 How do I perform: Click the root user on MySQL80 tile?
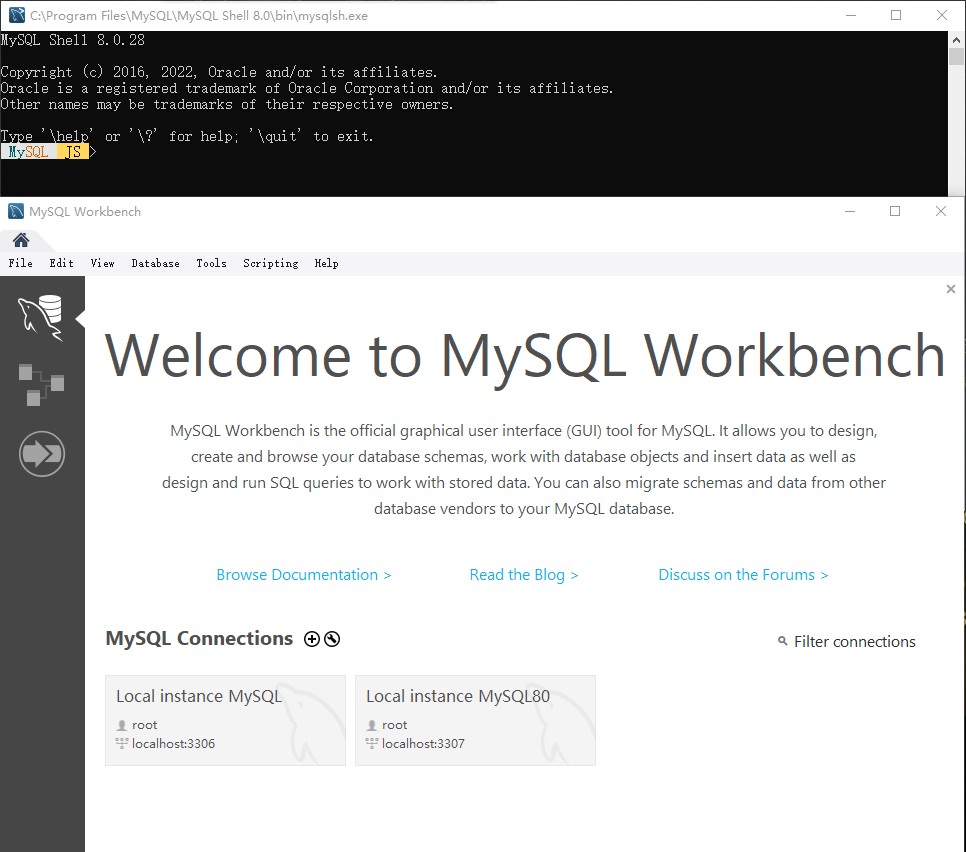pos(394,725)
